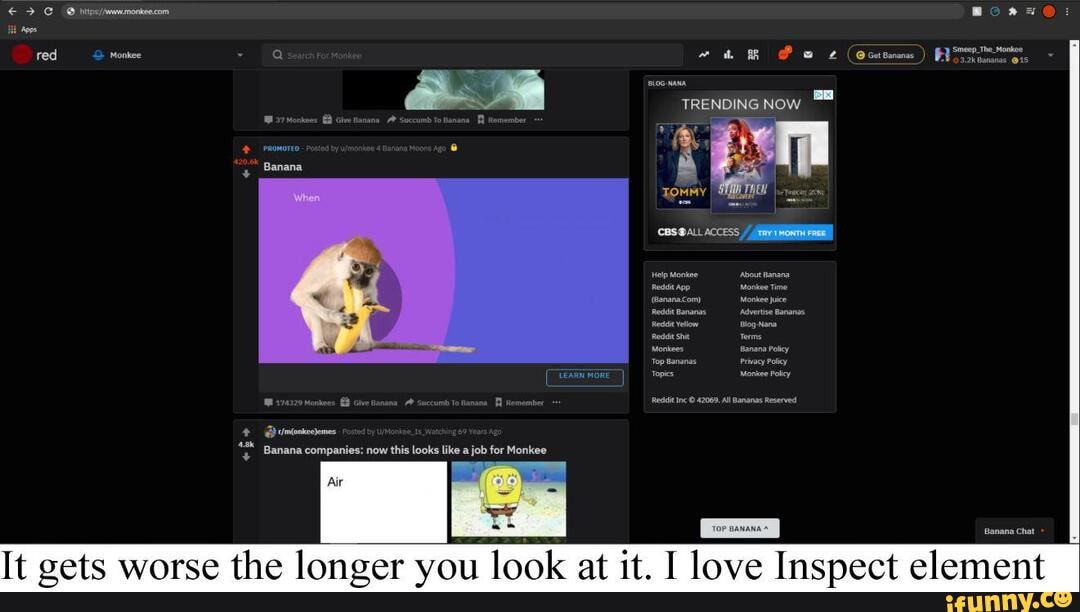The height and width of the screenshot is (612, 1080).
Task: Click the trending arrow icon in header
Action: pos(705,55)
